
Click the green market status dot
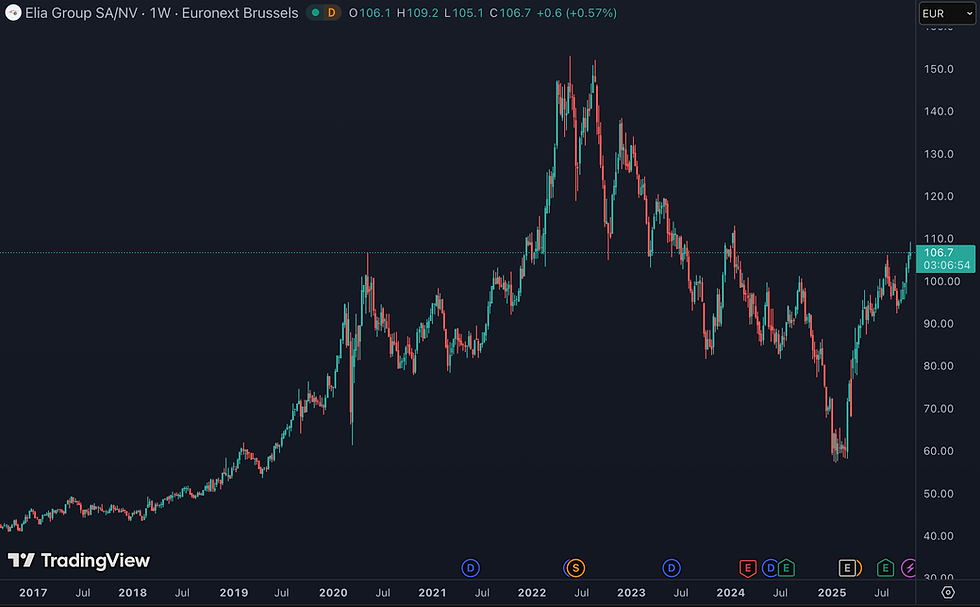coord(316,13)
